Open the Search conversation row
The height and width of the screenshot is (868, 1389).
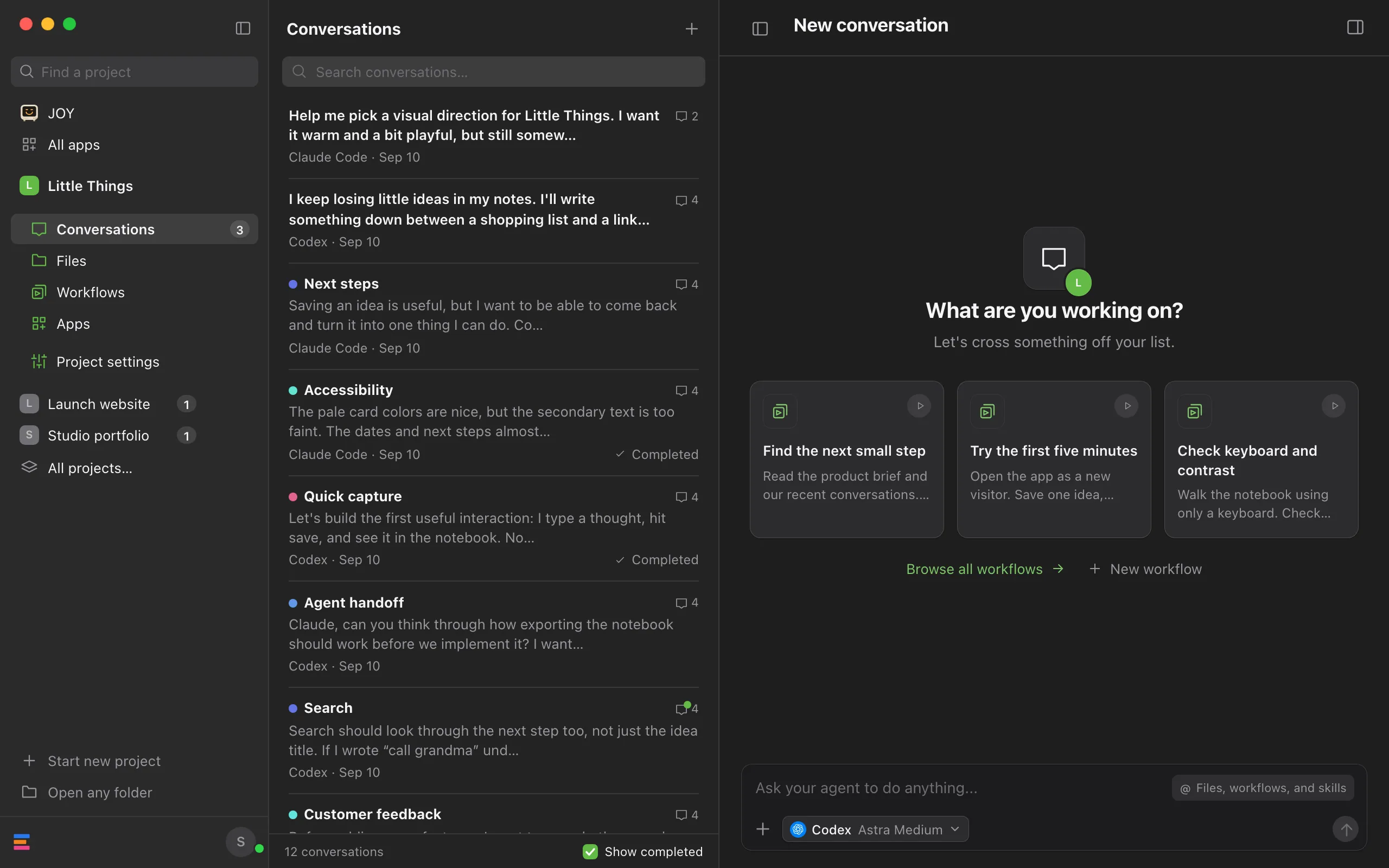click(x=493, y=740)
